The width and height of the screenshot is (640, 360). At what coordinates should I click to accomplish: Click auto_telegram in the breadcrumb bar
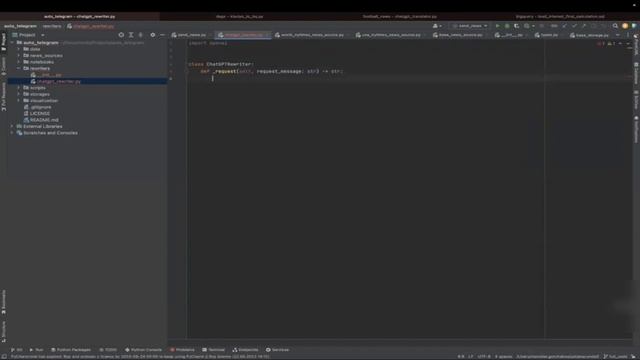pos(20,26)
